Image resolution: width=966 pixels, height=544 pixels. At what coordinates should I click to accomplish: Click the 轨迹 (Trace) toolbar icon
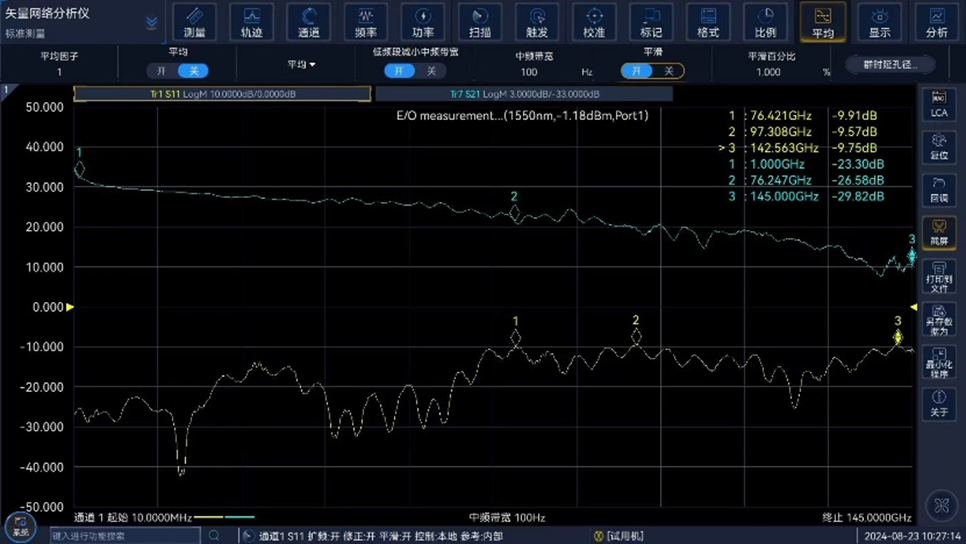tap(251, 22)
